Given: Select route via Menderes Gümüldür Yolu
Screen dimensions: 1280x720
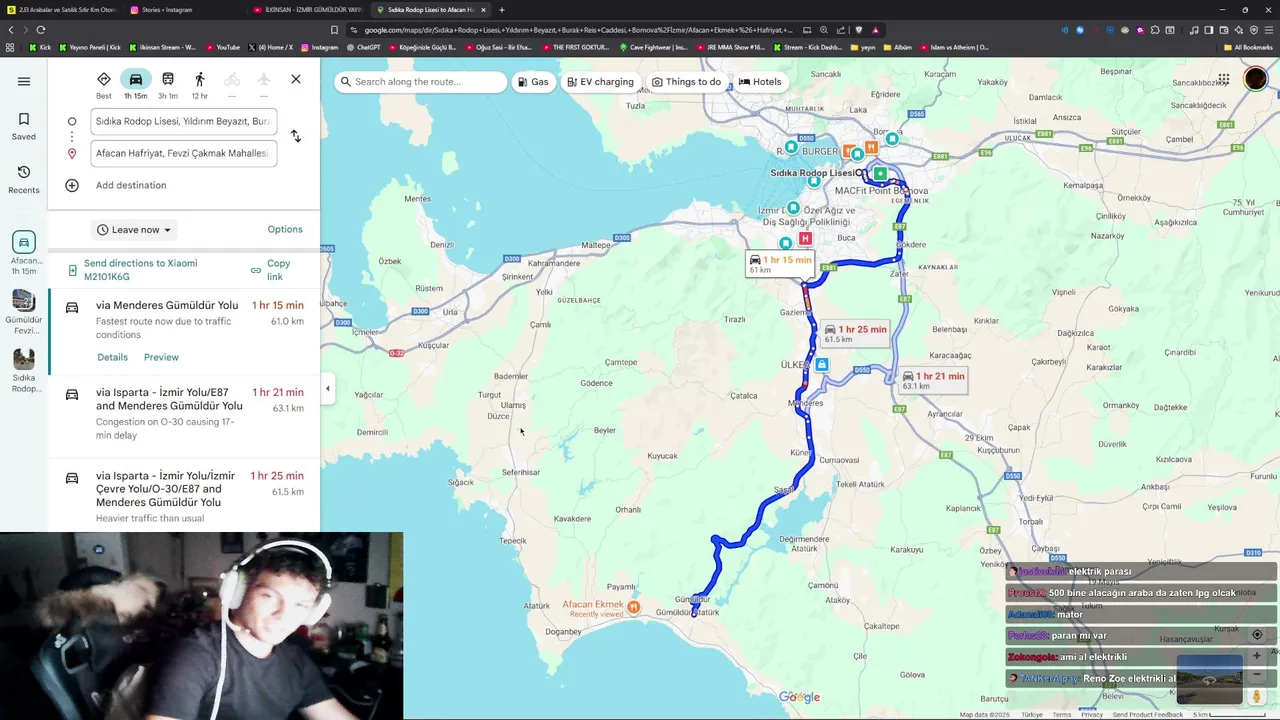Looking at the screenshot, I should click(x=184, y=330).
